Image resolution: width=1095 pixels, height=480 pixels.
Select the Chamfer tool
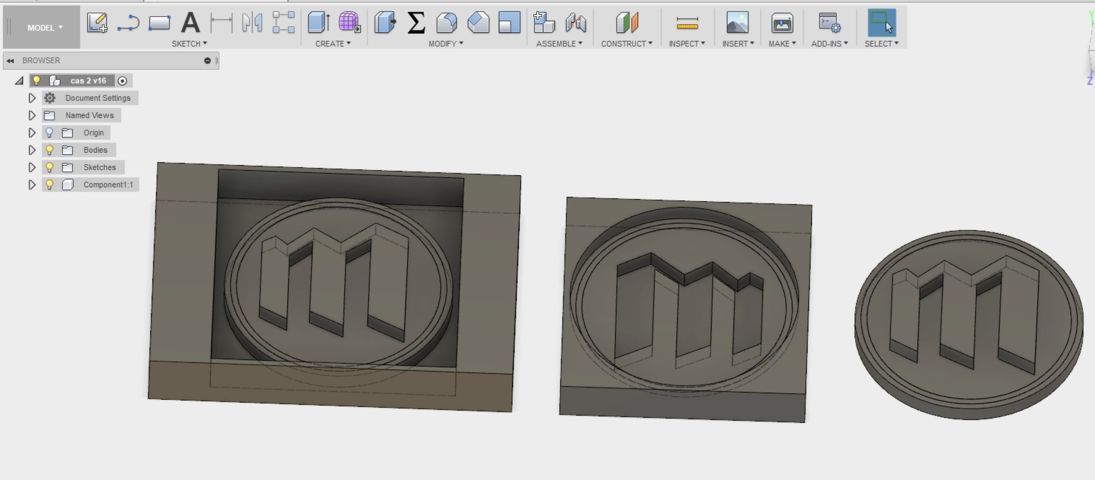point(478,23)
